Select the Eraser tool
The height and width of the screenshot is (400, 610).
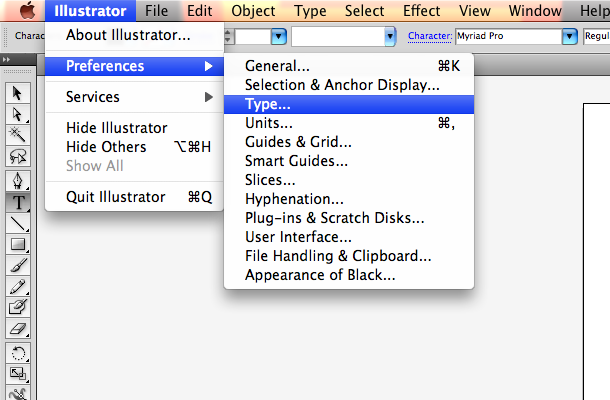click(18, 328)
